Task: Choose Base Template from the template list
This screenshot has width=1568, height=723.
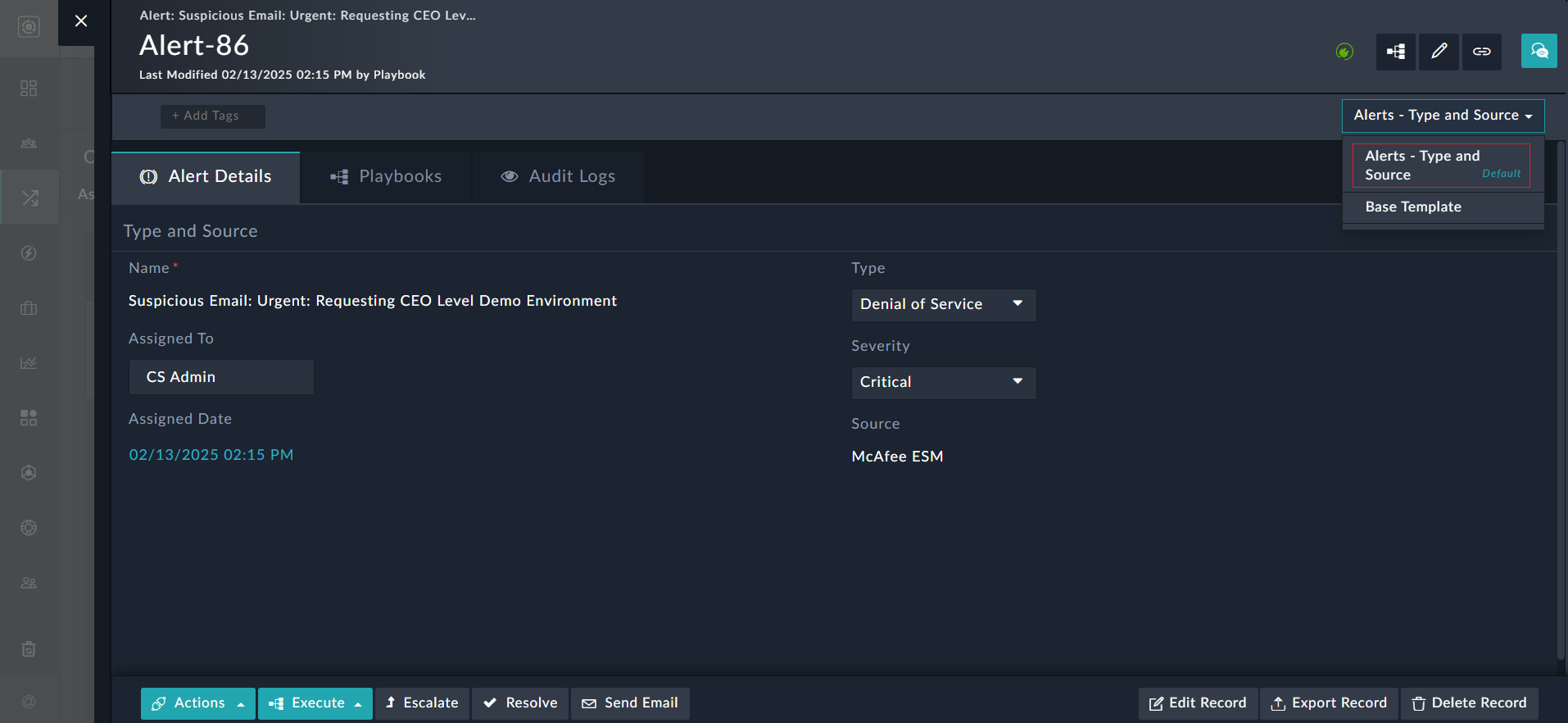Action: (1443, 207)
